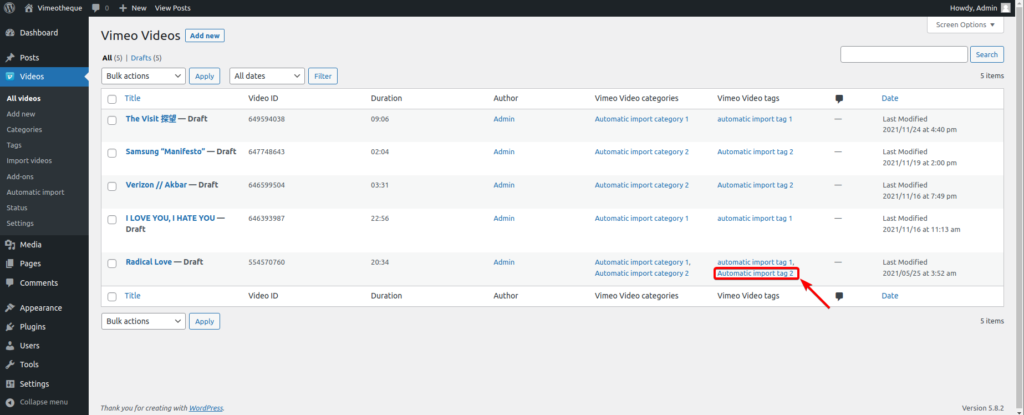
Task: Expand Screen Options panel
Action: point(965,25)
